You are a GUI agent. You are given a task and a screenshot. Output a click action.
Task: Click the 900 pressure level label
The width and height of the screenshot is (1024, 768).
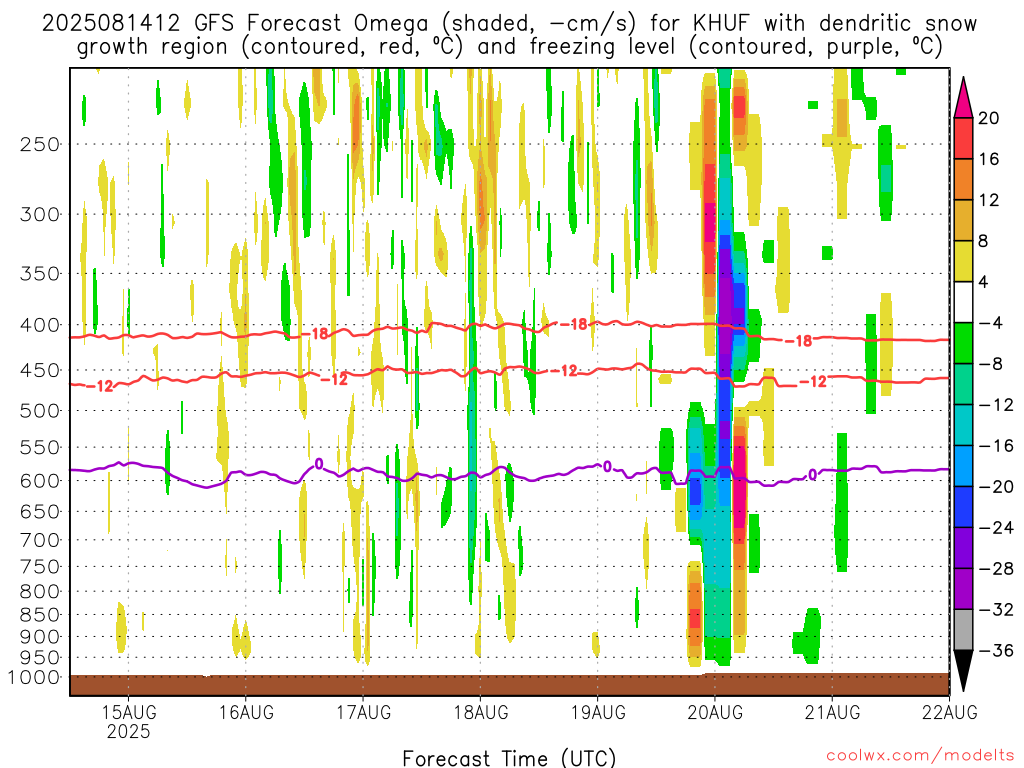40,637
